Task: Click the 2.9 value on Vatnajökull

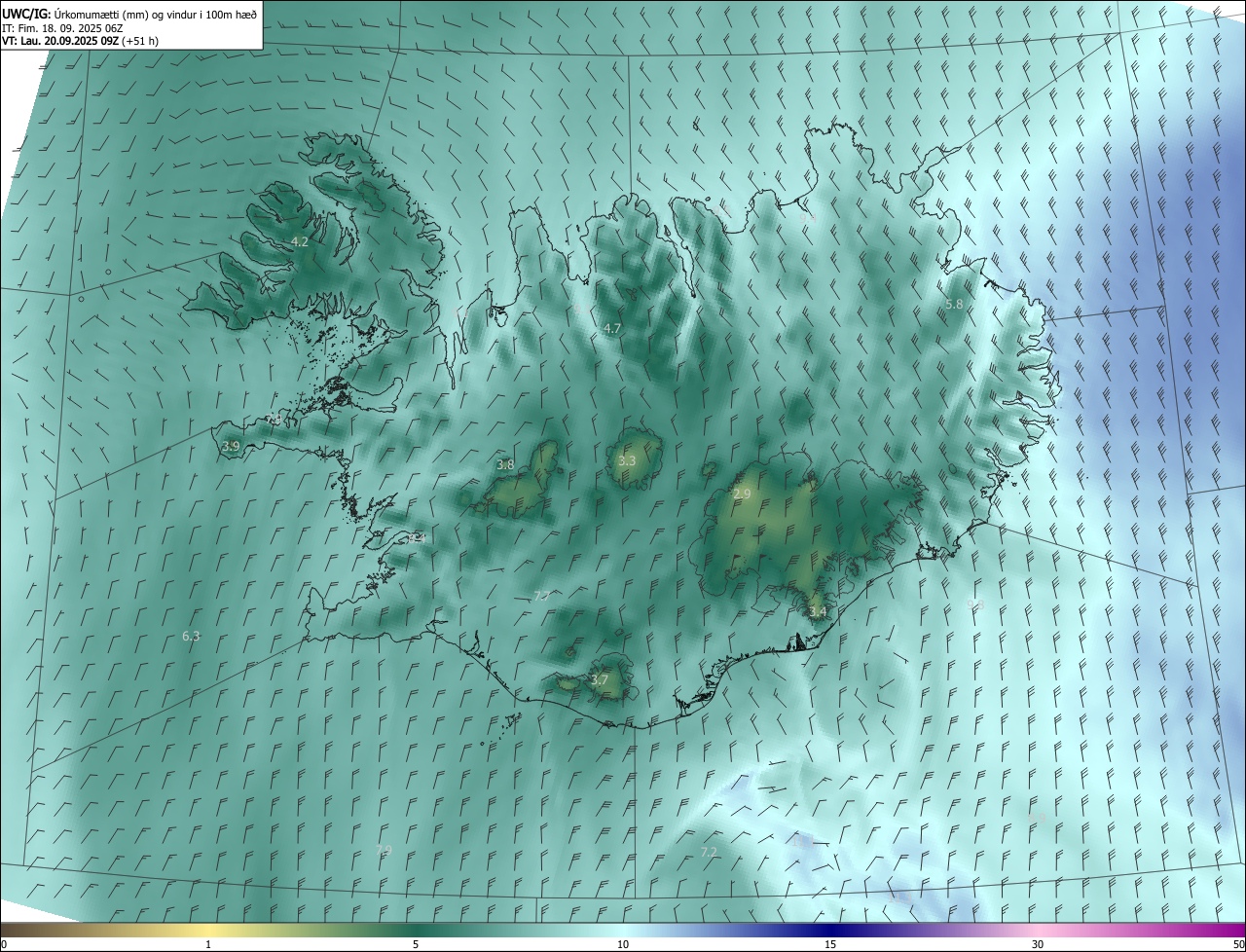Action: click(742, 494)
